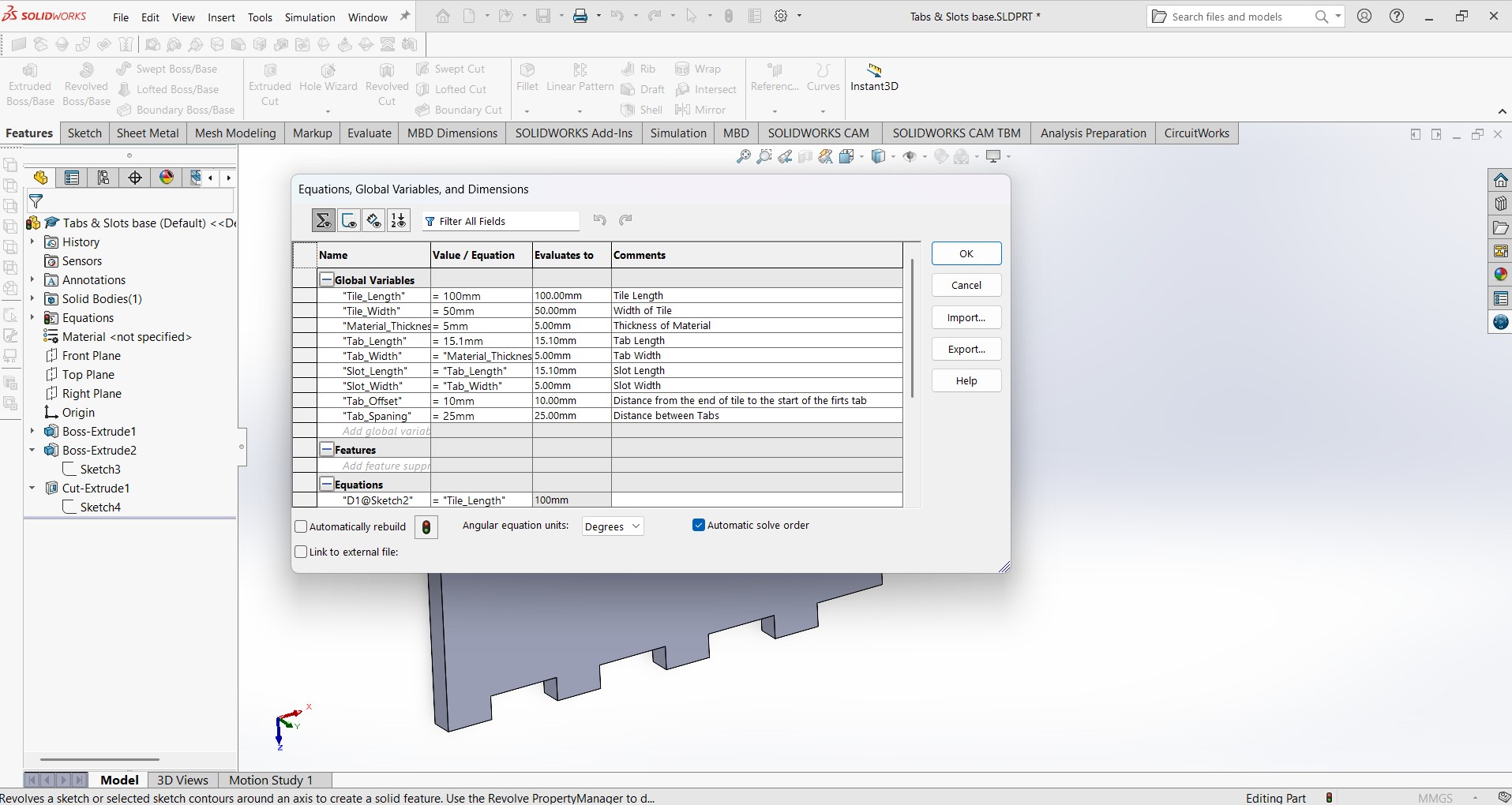
Task: Enable Automatically rebuild checkbox
Action: [301, 526]
